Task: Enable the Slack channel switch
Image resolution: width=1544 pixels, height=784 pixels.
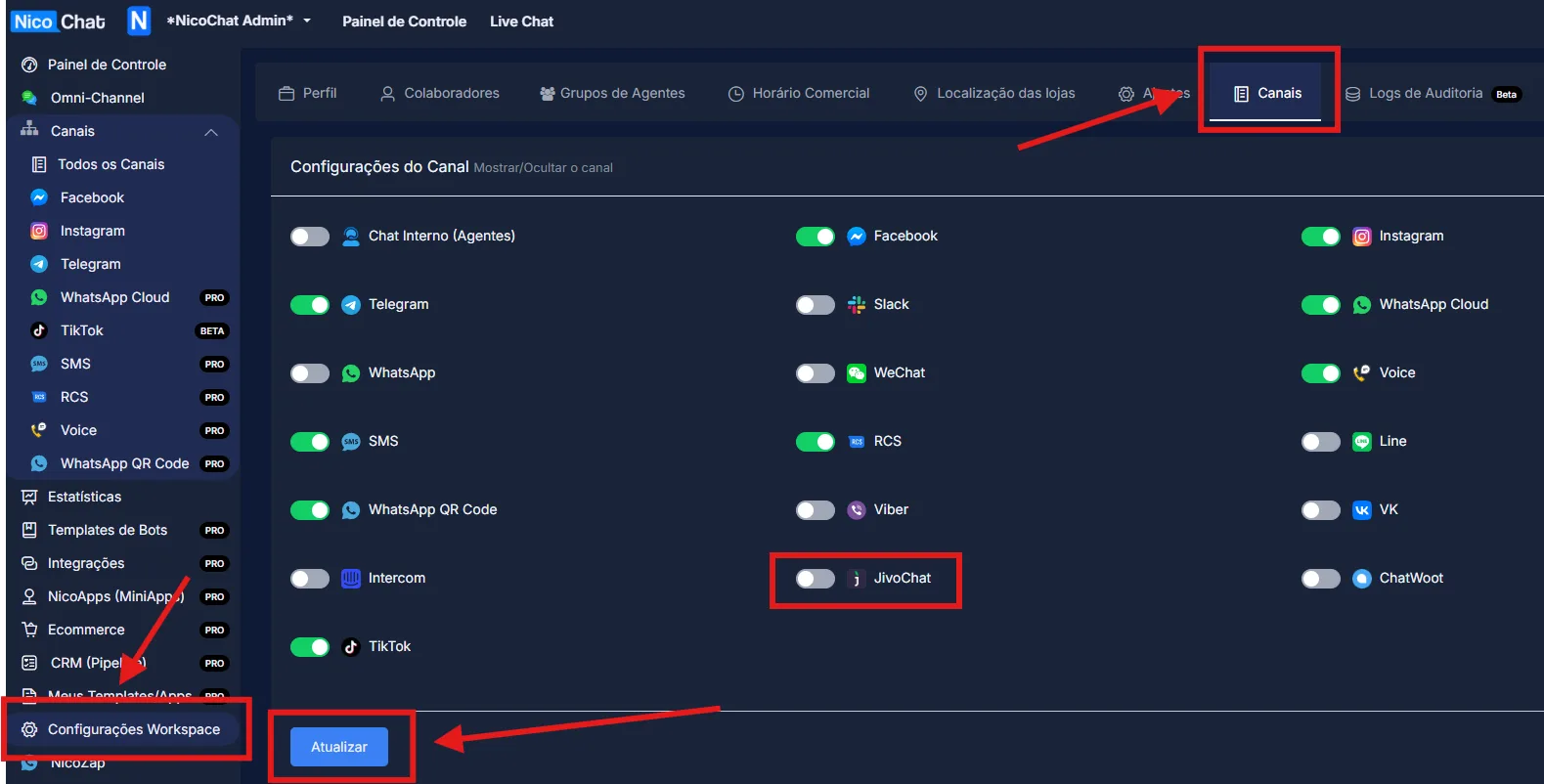Action: [x=816, y=305]
